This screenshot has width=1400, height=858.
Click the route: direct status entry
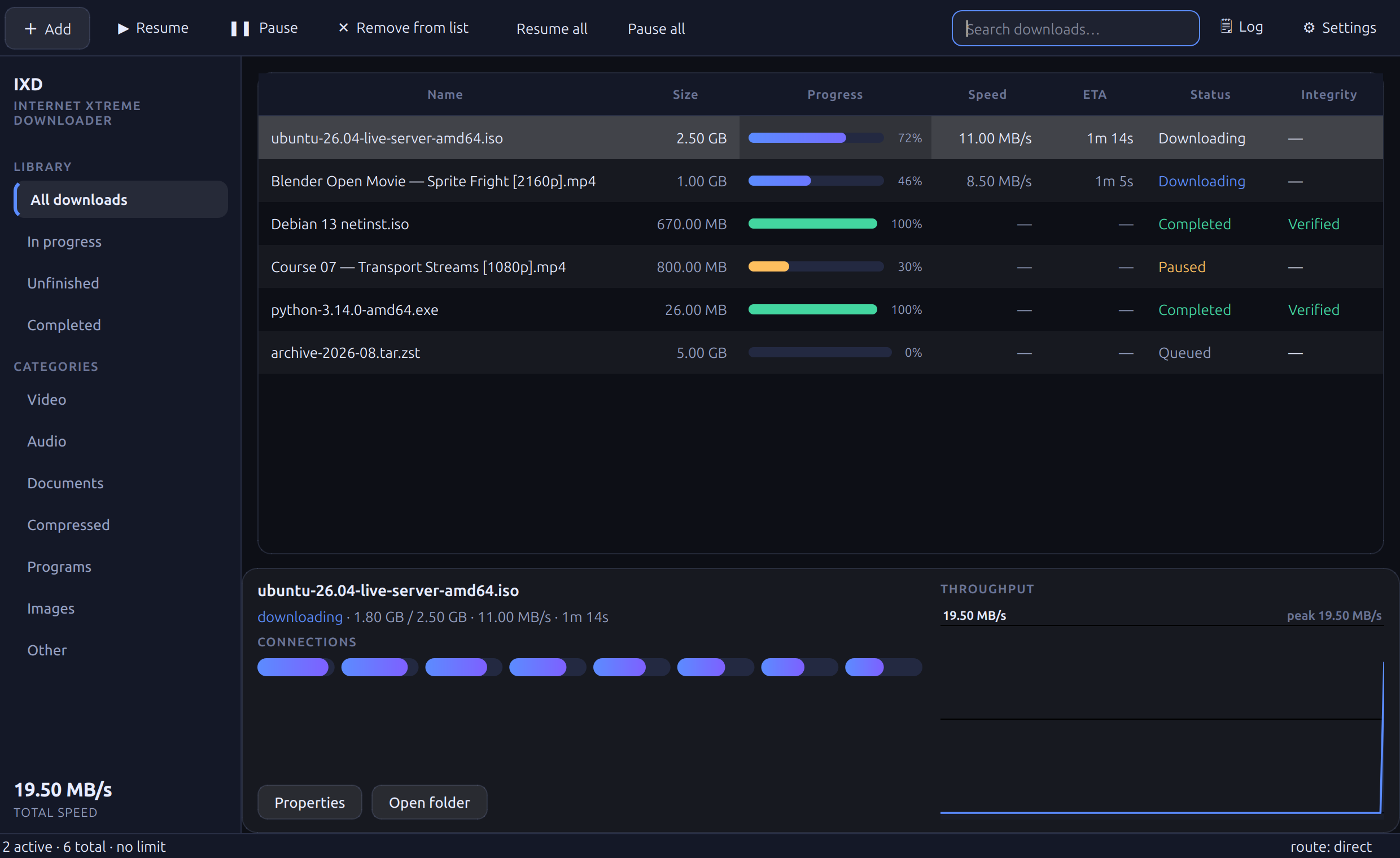1331,846
